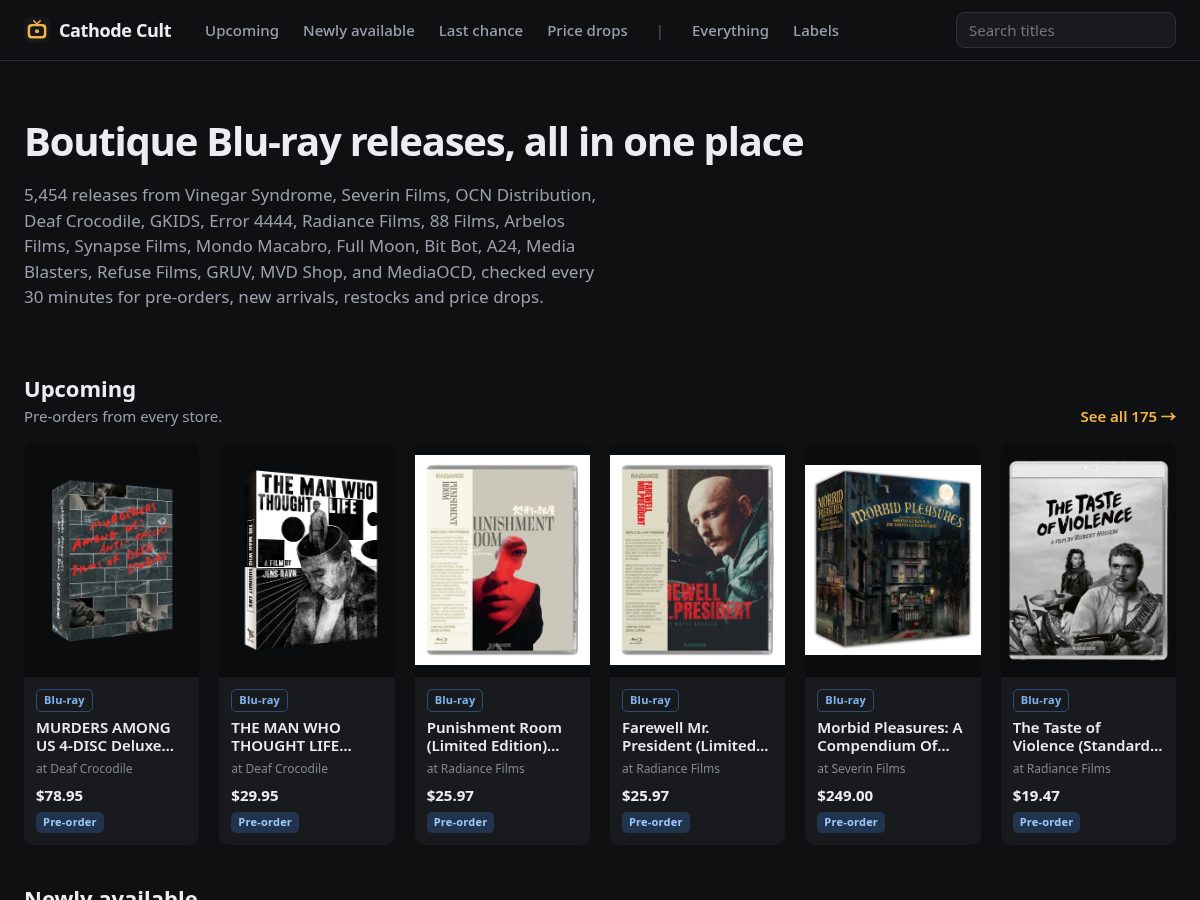Open the Upcoming nav link
This screenshot has height=900, width=1200.
point(242,31)
